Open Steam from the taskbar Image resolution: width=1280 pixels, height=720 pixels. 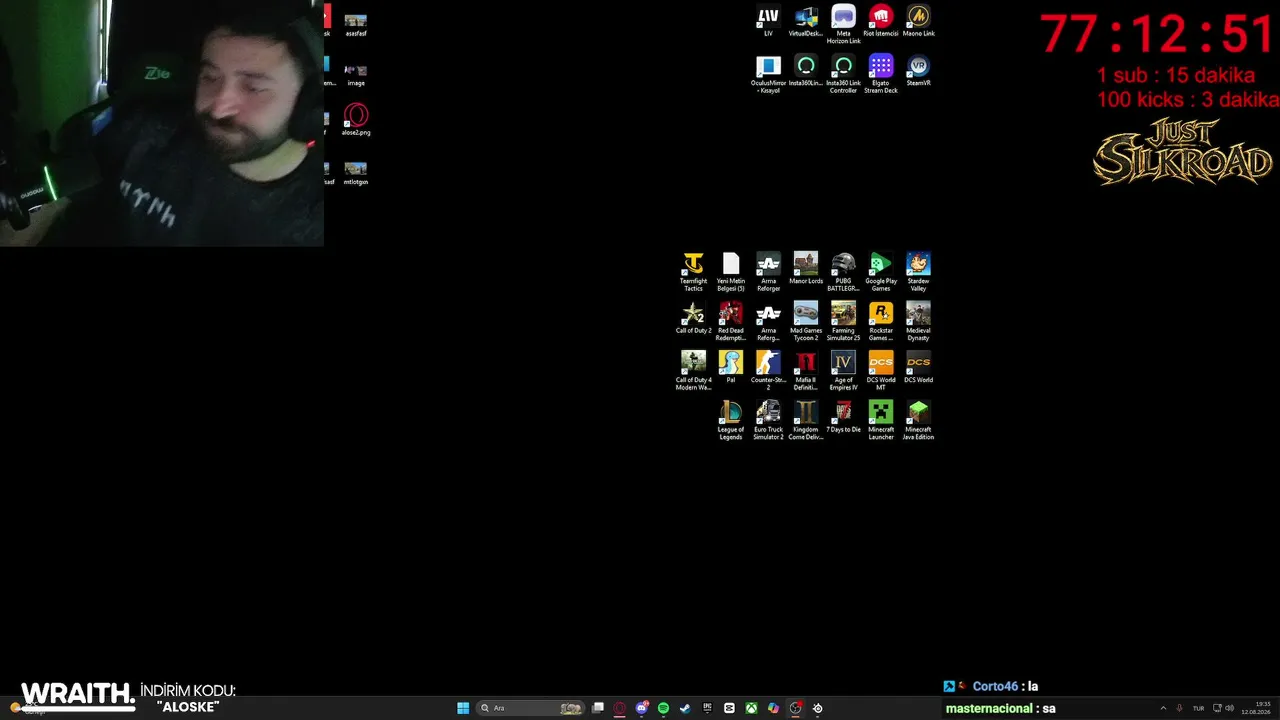[x=685, y=708]
